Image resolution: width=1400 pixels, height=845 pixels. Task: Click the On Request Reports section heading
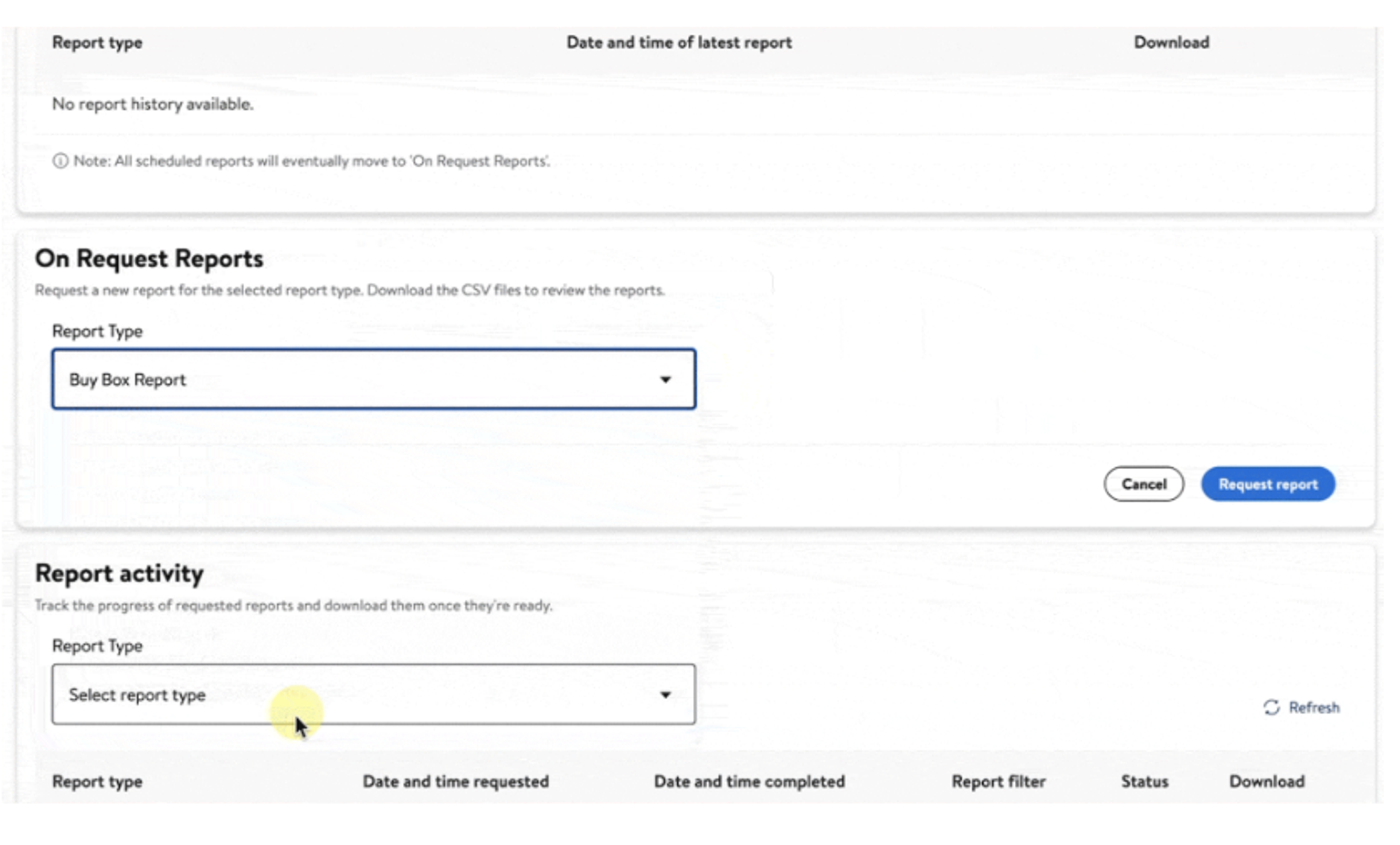[149, 258]
